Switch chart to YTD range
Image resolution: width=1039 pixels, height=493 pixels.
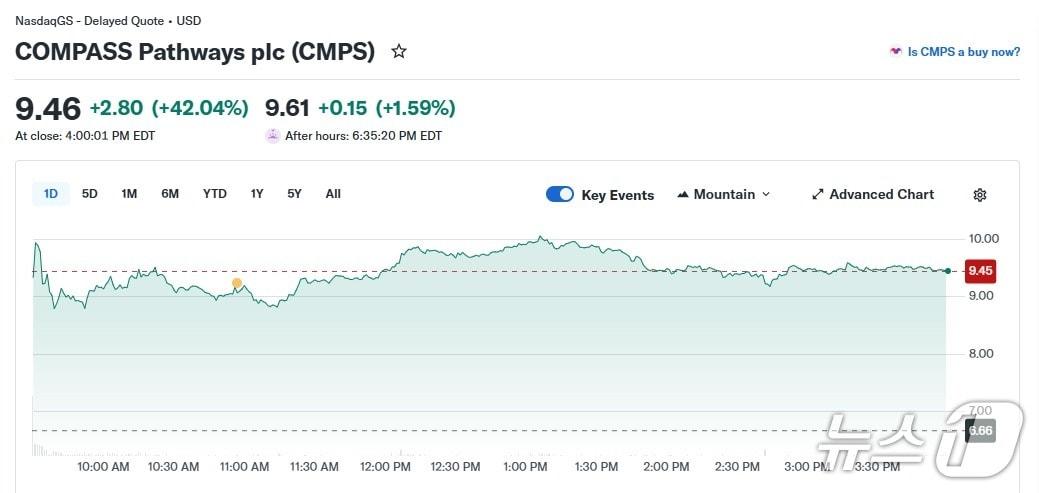[x=215, y=194]
